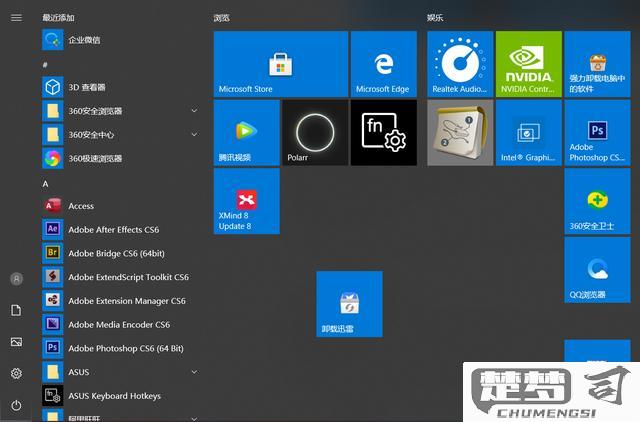Image resolution: width=640 pixels, height=422 pixels.
Task: Open Pictures from the Start sidebar
Action: pos(16,342)
